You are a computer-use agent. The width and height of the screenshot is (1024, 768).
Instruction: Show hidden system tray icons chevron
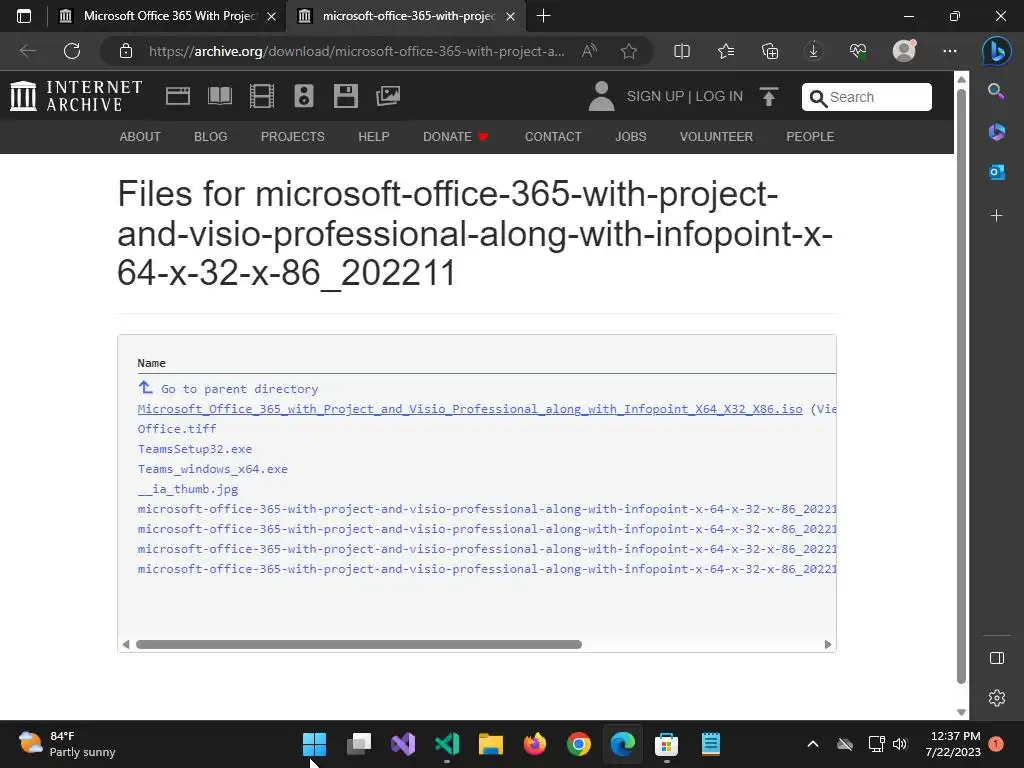pyautogui.click(x=813, y=744)
